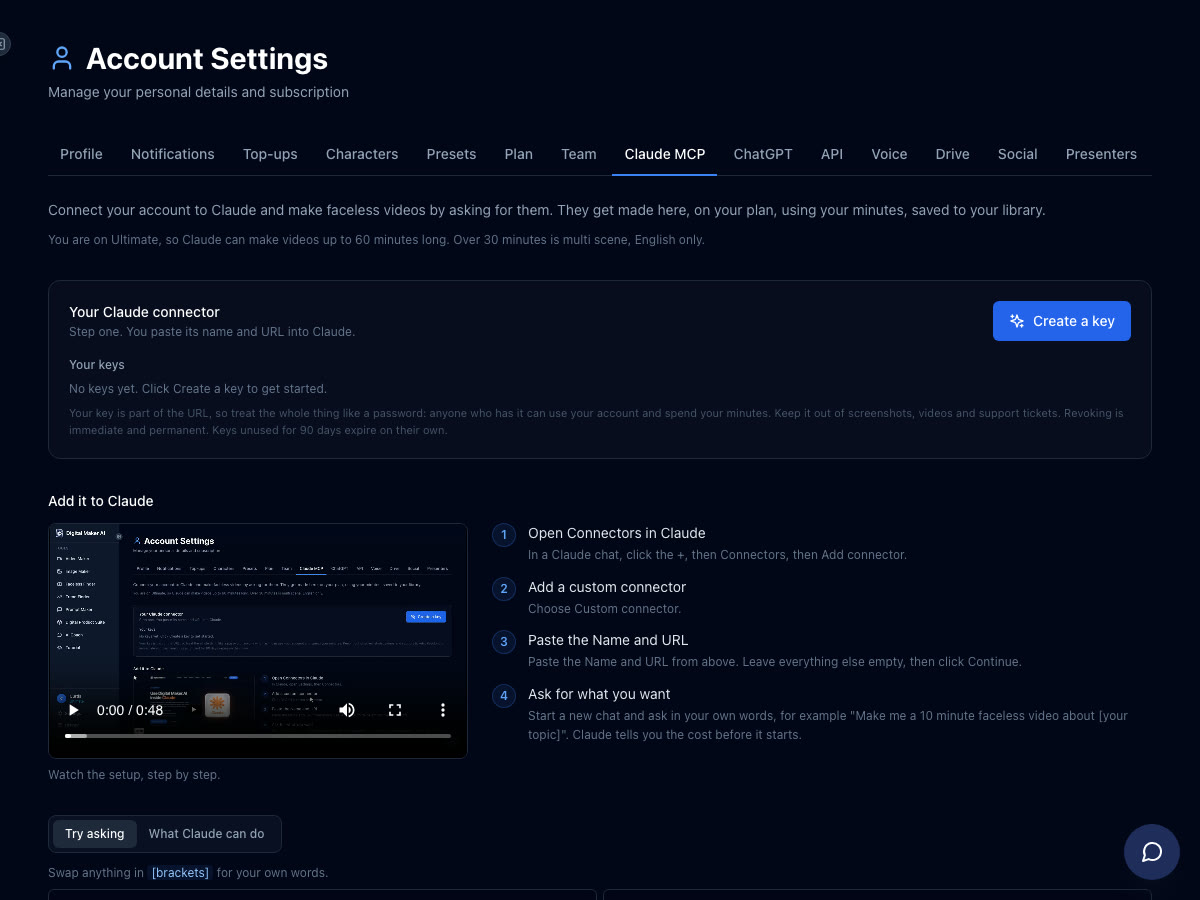
Task: Open the Voice tab
Action: coord(889,154)
